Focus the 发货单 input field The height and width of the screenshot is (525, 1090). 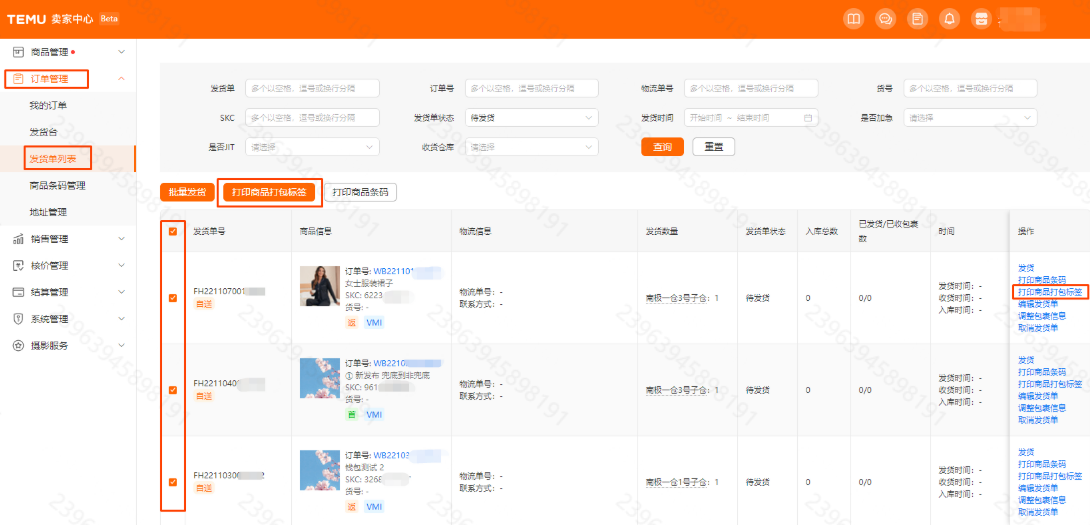point(312,88)
